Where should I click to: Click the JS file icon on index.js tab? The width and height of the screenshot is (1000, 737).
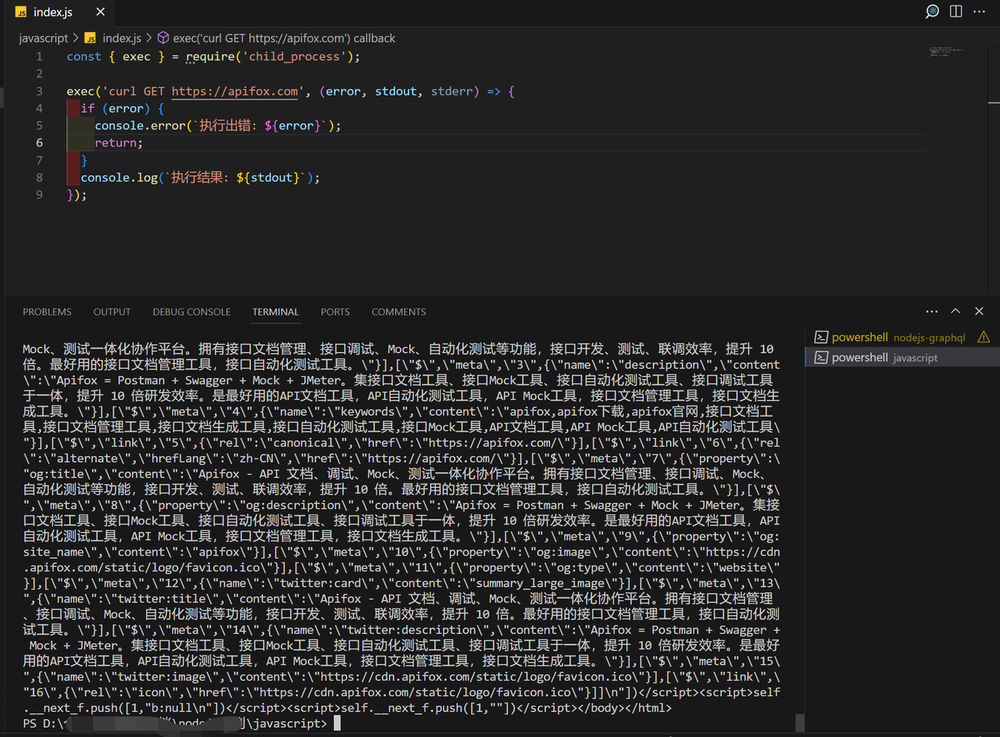(21, 13)
